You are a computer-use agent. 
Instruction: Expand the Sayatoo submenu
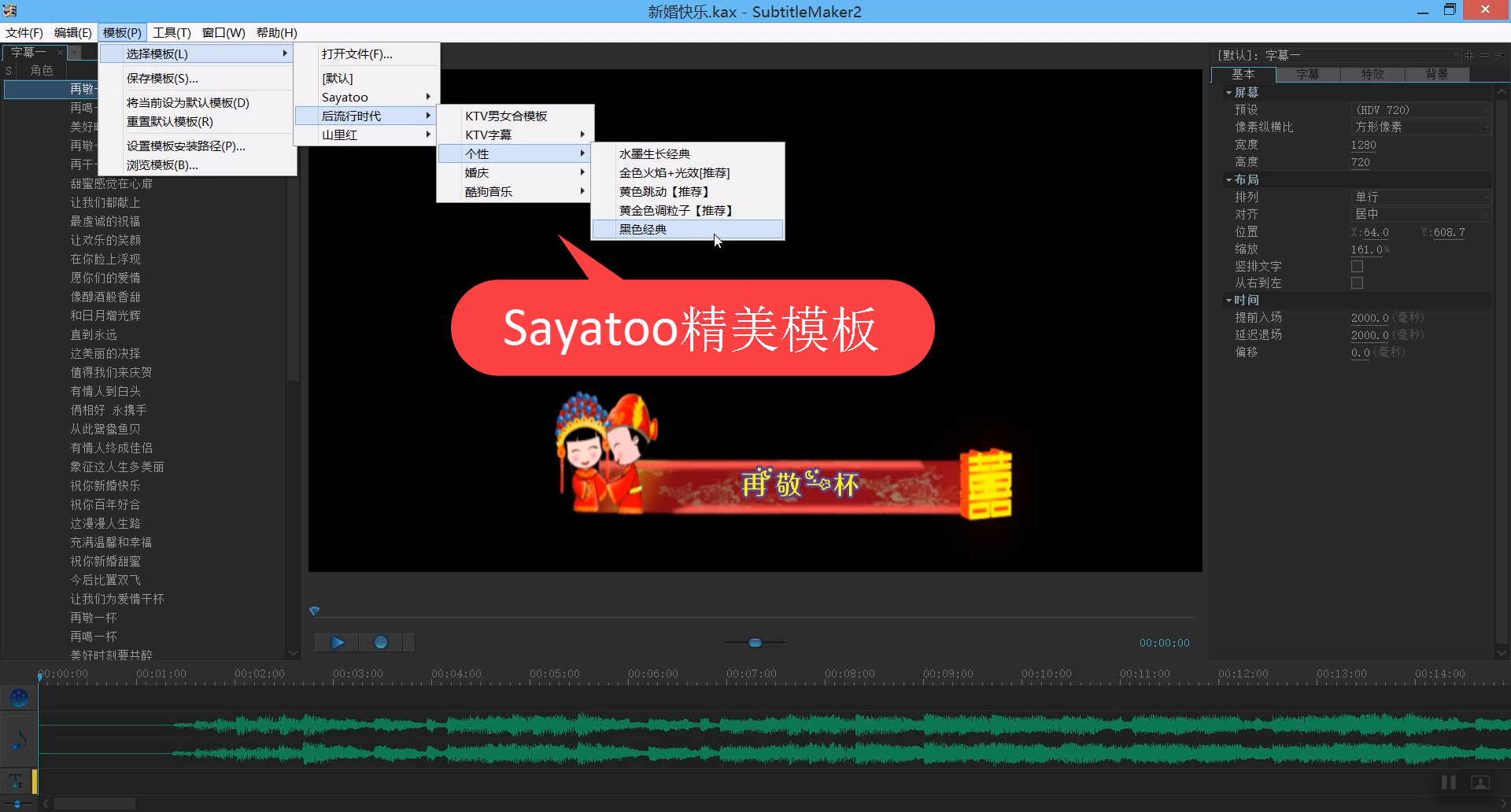coord(367,98)
